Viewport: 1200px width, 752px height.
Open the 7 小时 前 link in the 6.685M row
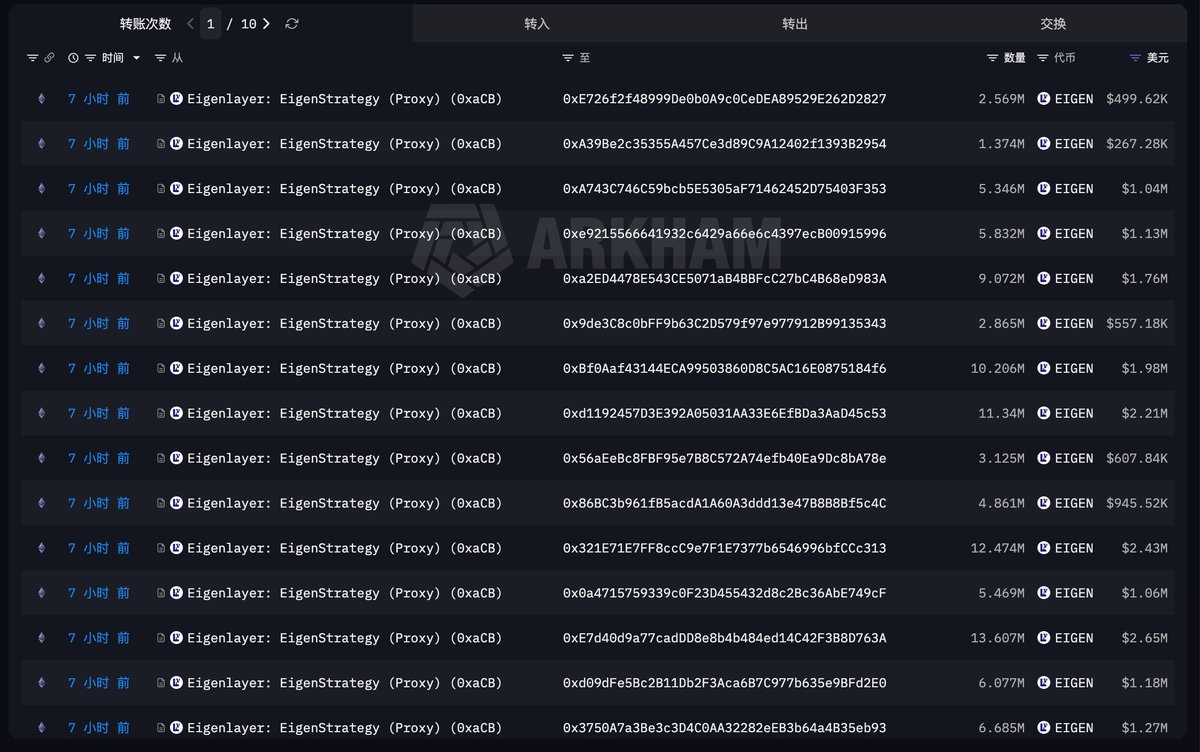tap(99, 728)
